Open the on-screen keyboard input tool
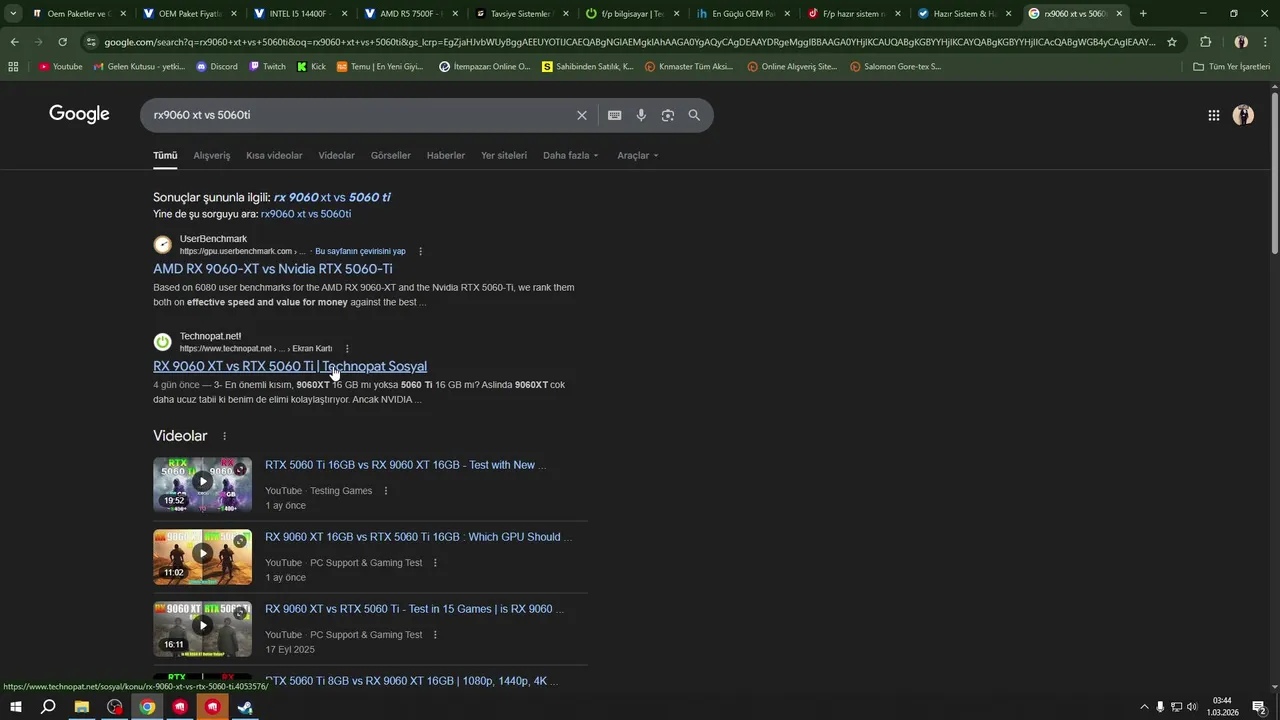The height and width of the screenshot is (720, 1280). pyautogui.click(x=614, y=115)
